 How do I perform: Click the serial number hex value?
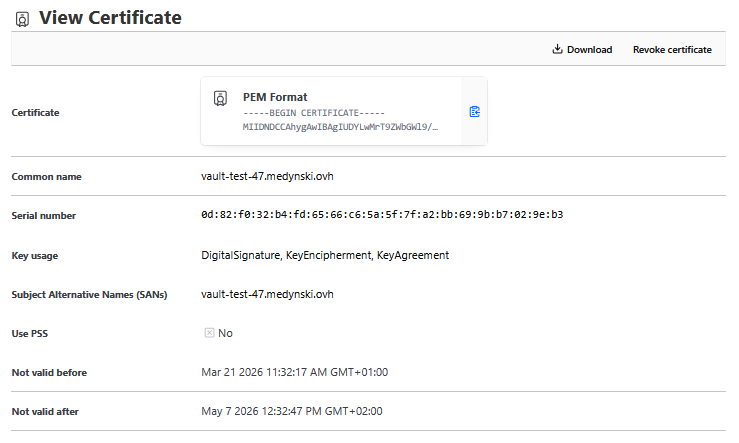coord(382,215)
